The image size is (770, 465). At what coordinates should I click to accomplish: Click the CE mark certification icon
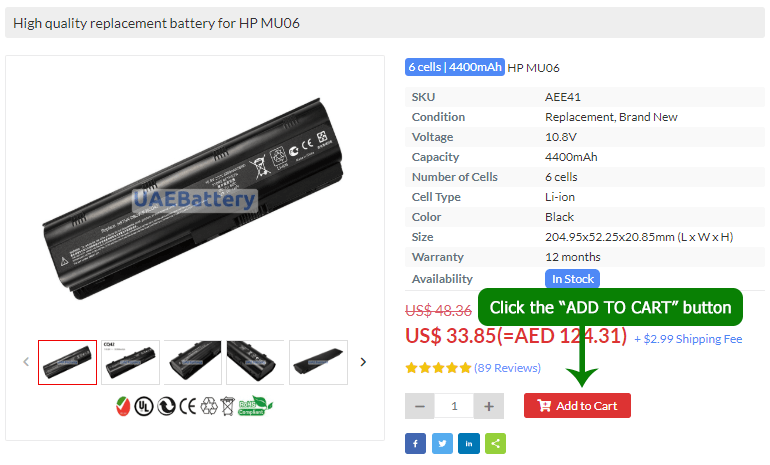(188, 407)
